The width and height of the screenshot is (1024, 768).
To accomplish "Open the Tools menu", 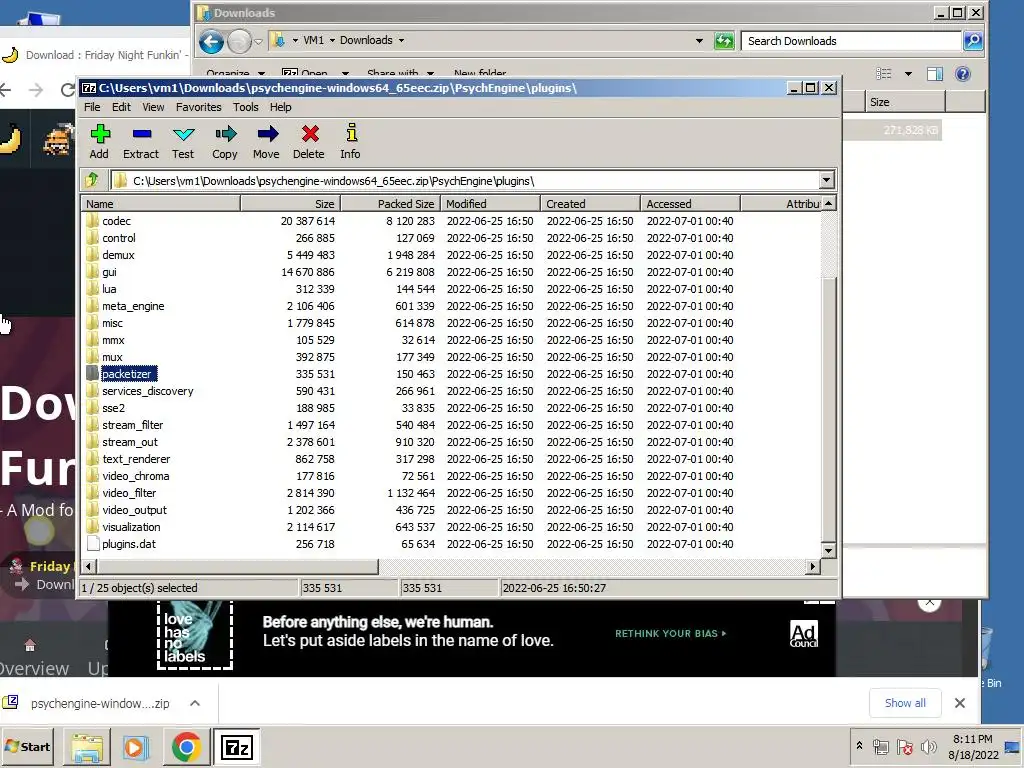I will pyautogui.click(x=246, y=107).
